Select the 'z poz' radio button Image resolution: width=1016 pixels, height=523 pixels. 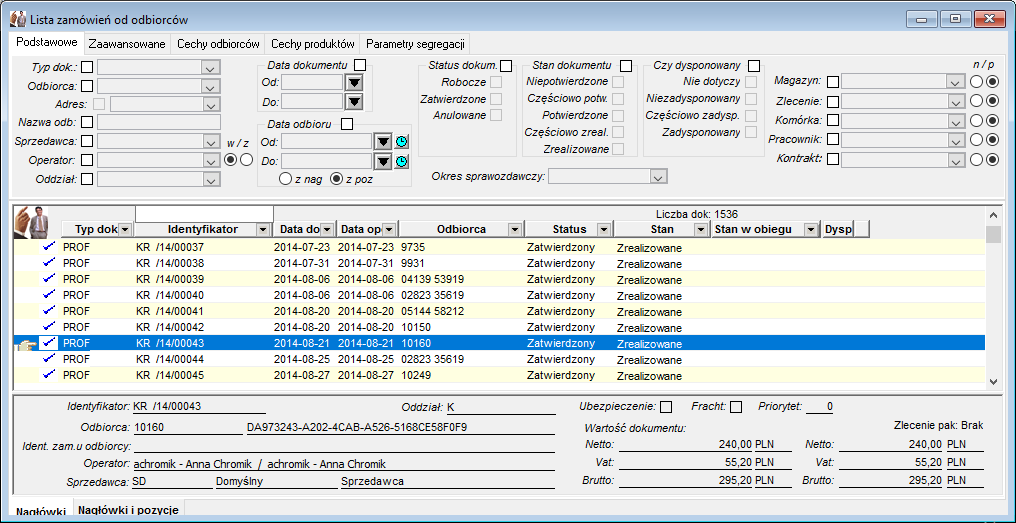[336, 180]
